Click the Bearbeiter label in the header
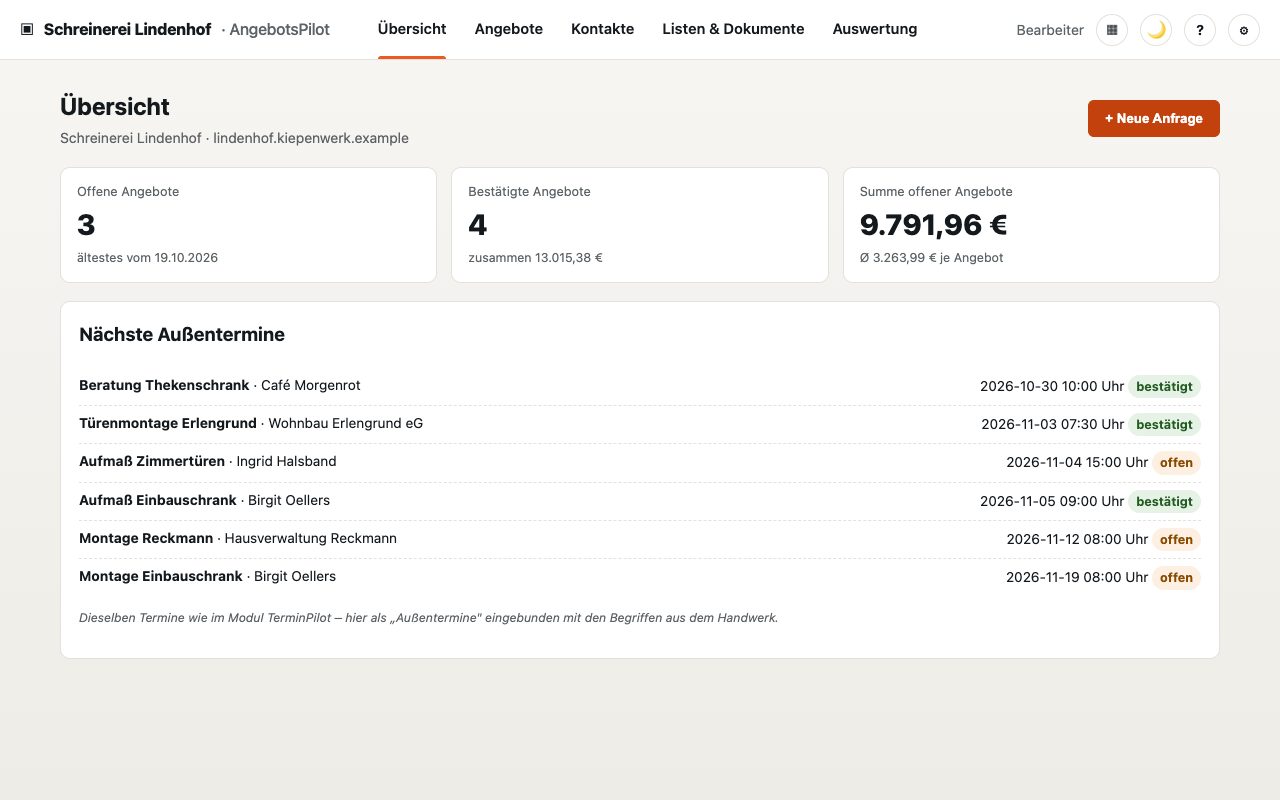 coord(1050,30)
